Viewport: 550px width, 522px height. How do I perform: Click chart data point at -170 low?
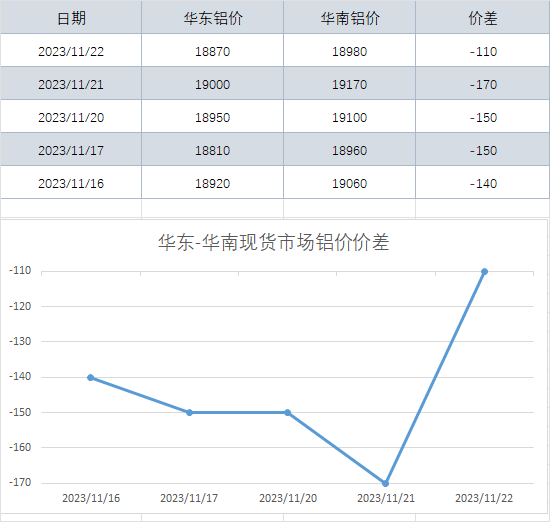click(x=385, y=483)
